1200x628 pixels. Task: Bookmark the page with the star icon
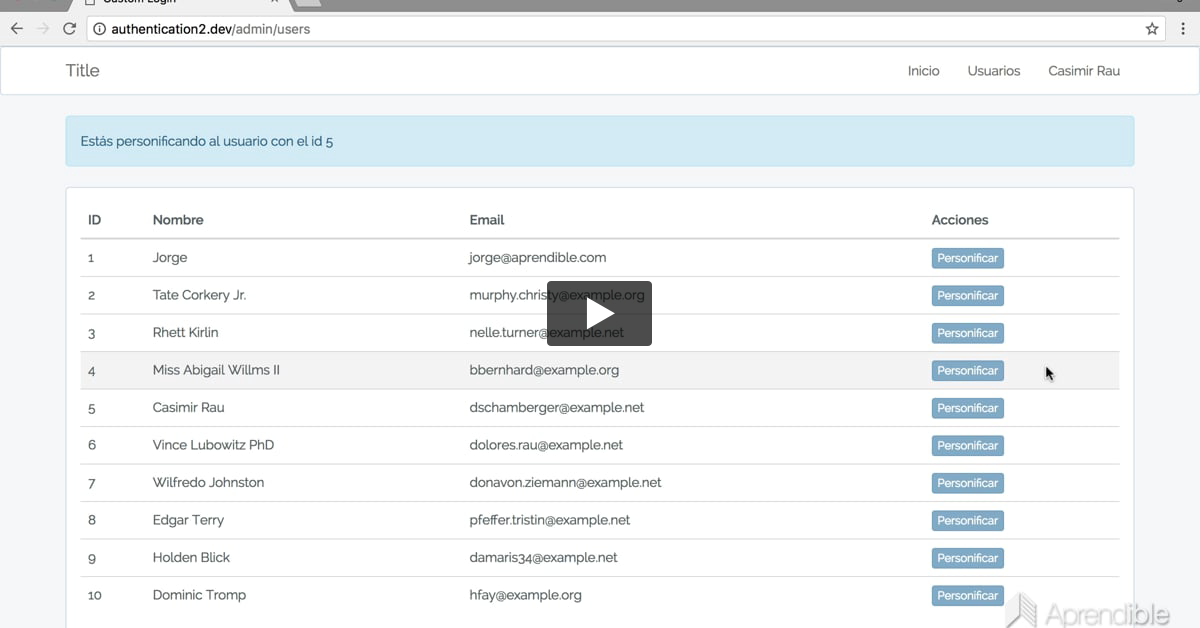[x=1152, y=29]
